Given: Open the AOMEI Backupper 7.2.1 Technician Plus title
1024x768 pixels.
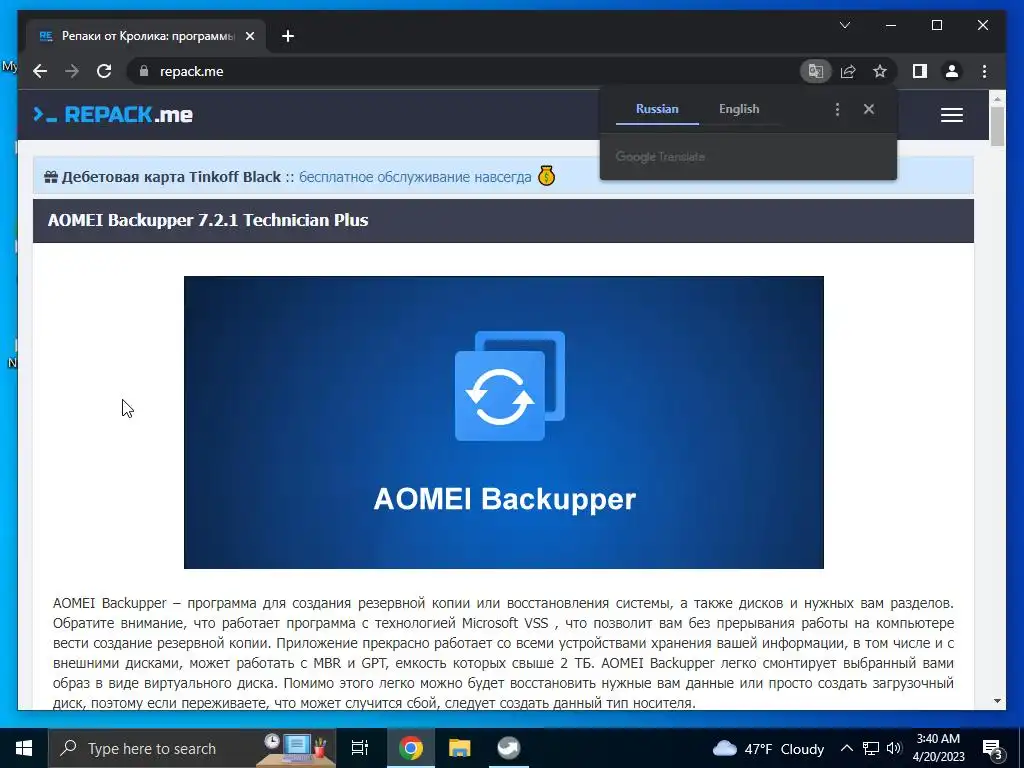Looking at the screenshot, I should pyautogui.click(x=208, y=220).
